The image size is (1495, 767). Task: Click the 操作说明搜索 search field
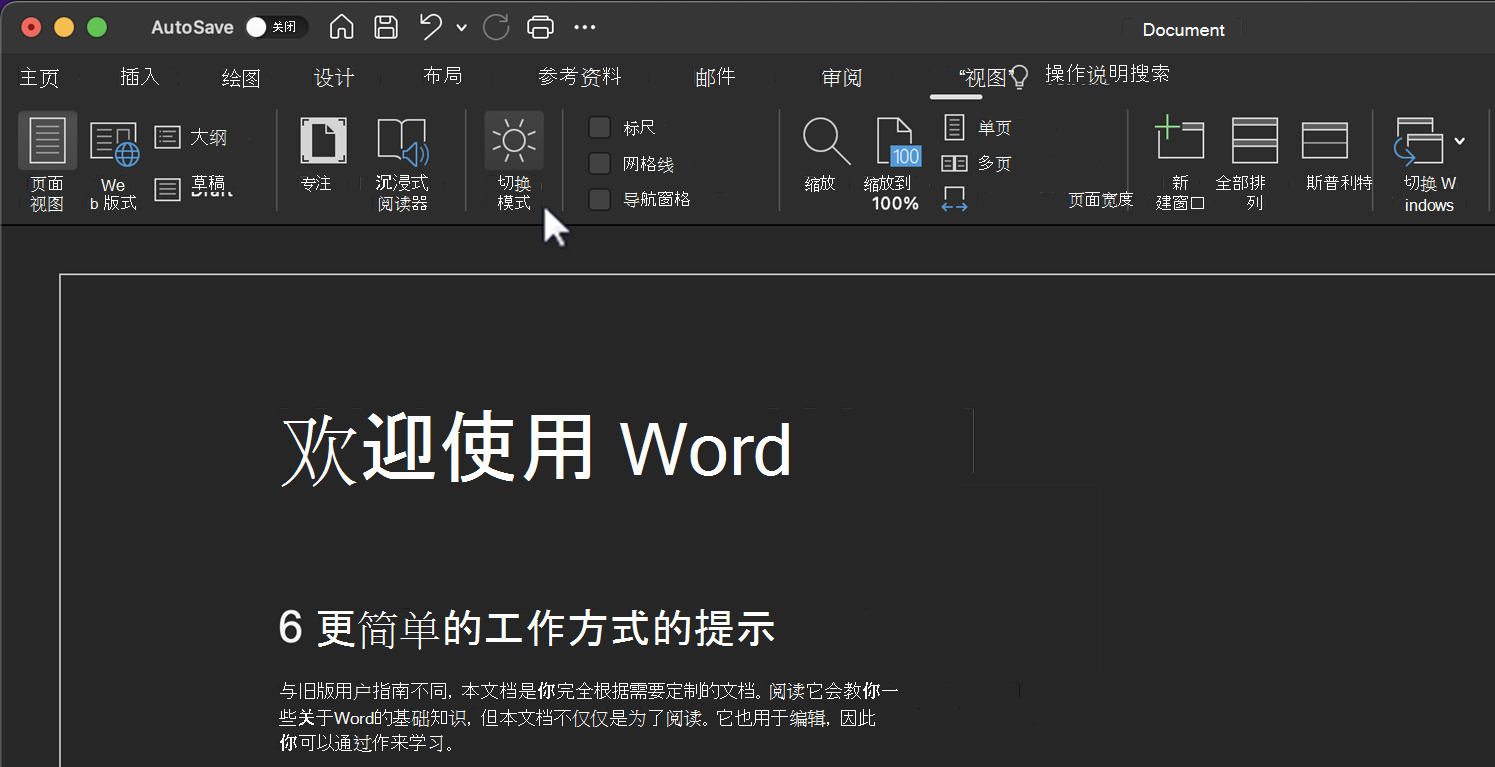coord(1107,74)
